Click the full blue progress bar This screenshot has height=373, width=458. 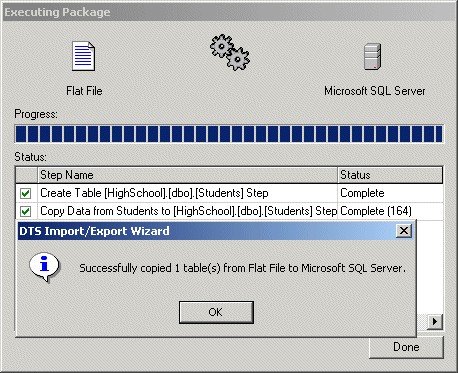pyautogui.click(x=229, y=134)
